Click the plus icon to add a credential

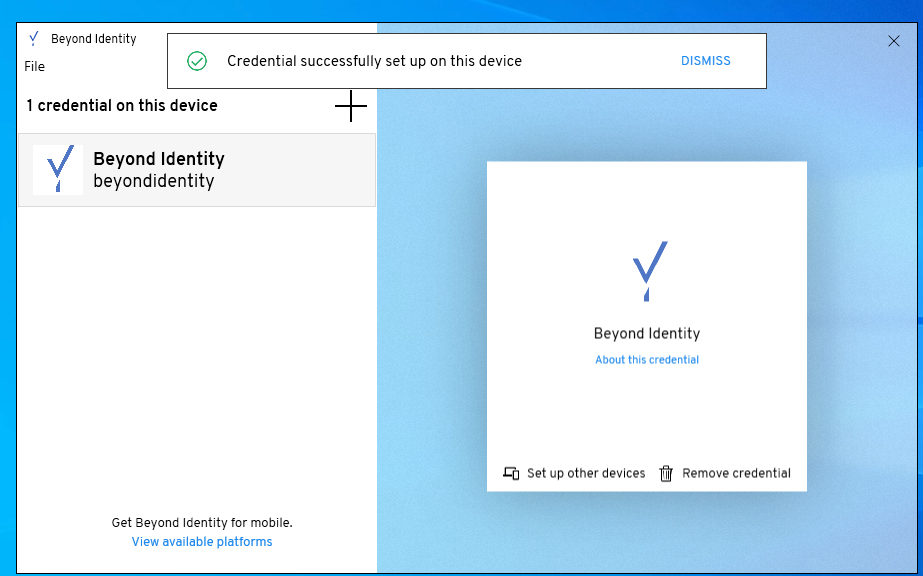351,106
